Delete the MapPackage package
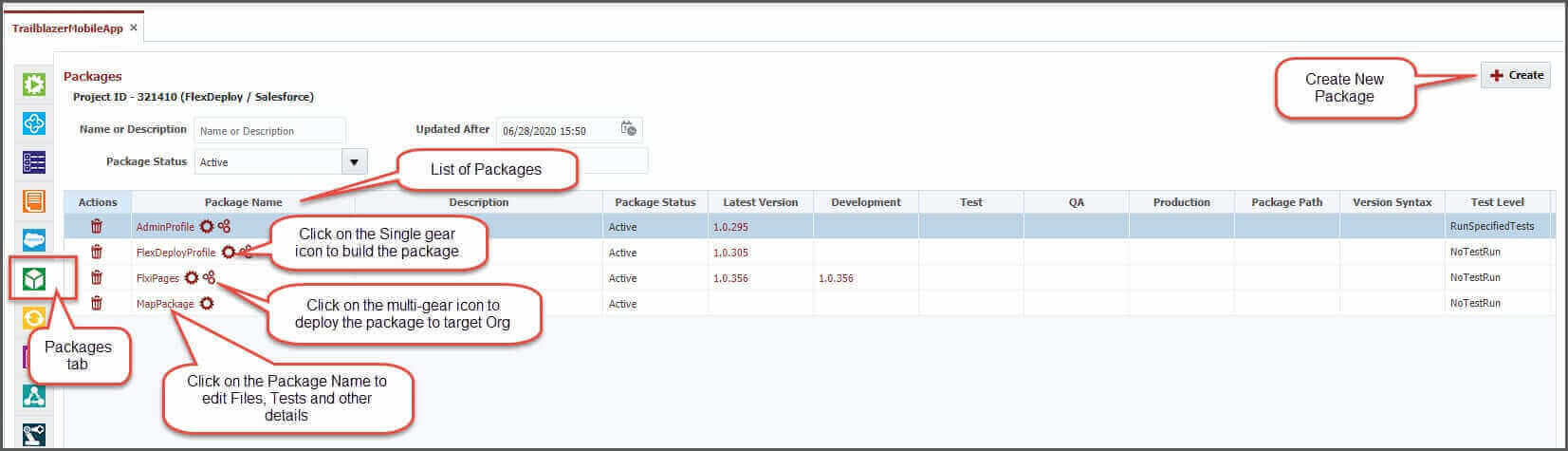1568x451 pixels. (97, 303)
